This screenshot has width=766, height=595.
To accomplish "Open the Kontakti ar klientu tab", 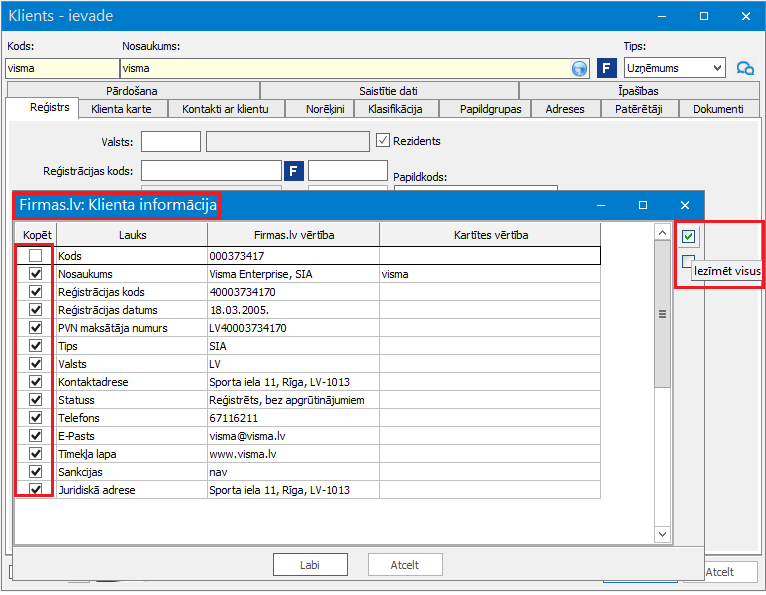I will click(x=226, y=109).
